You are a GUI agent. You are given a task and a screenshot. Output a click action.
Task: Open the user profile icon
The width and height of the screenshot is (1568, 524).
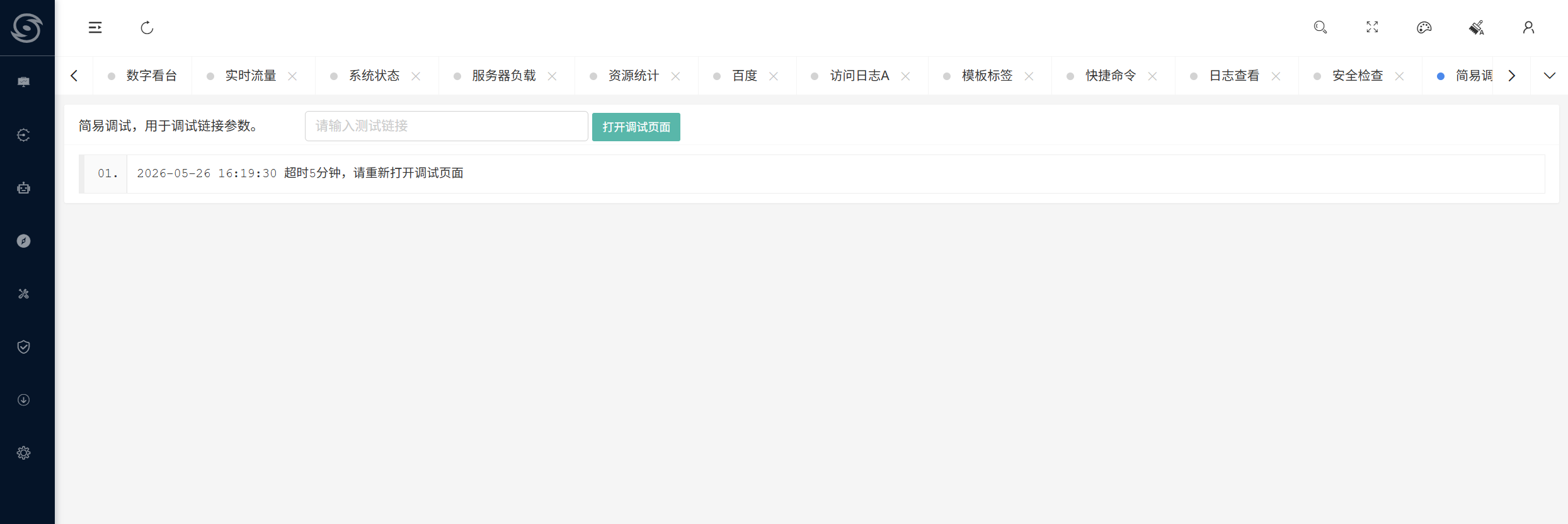(1528, 27)
